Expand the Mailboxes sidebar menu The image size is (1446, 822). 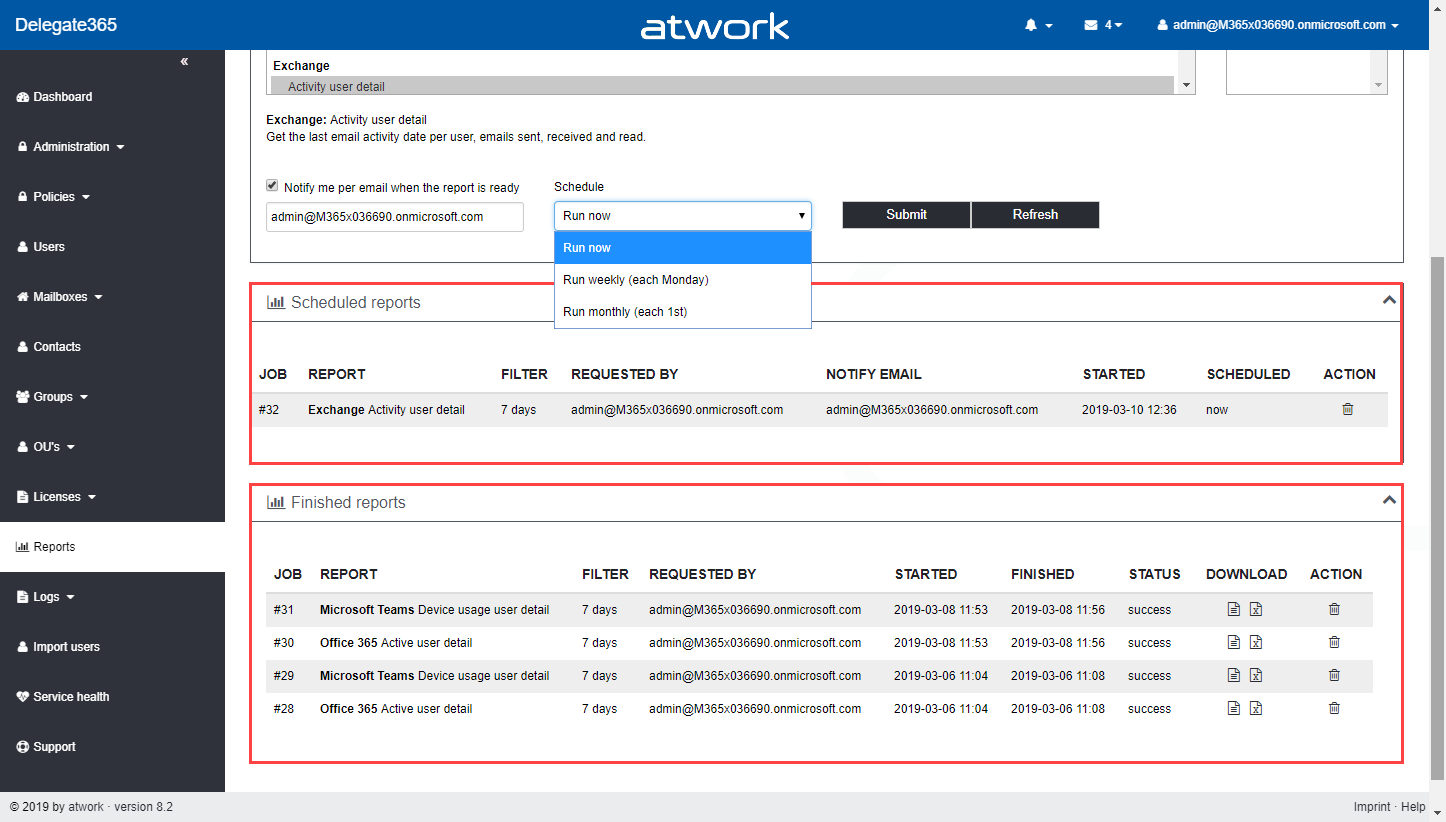coord(68,297)
